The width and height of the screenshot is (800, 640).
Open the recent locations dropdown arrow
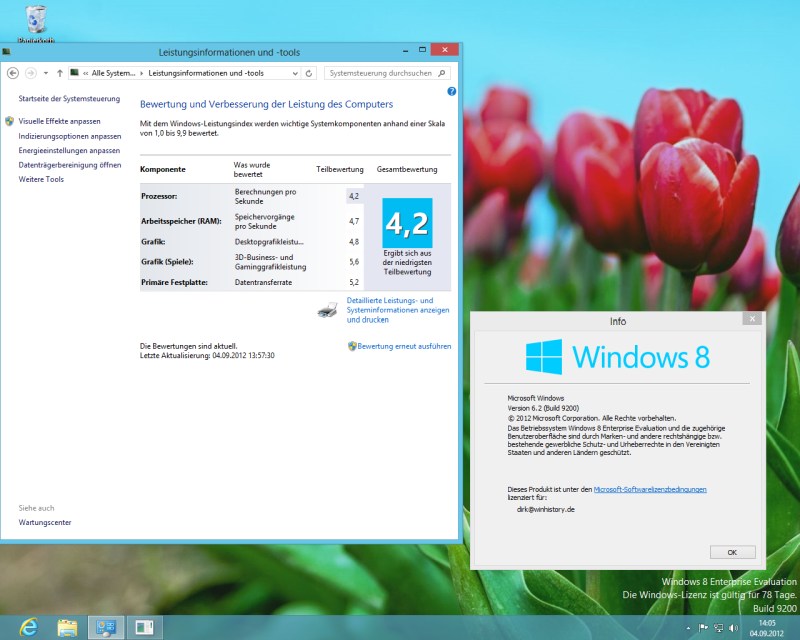click(x=46, y=73)
